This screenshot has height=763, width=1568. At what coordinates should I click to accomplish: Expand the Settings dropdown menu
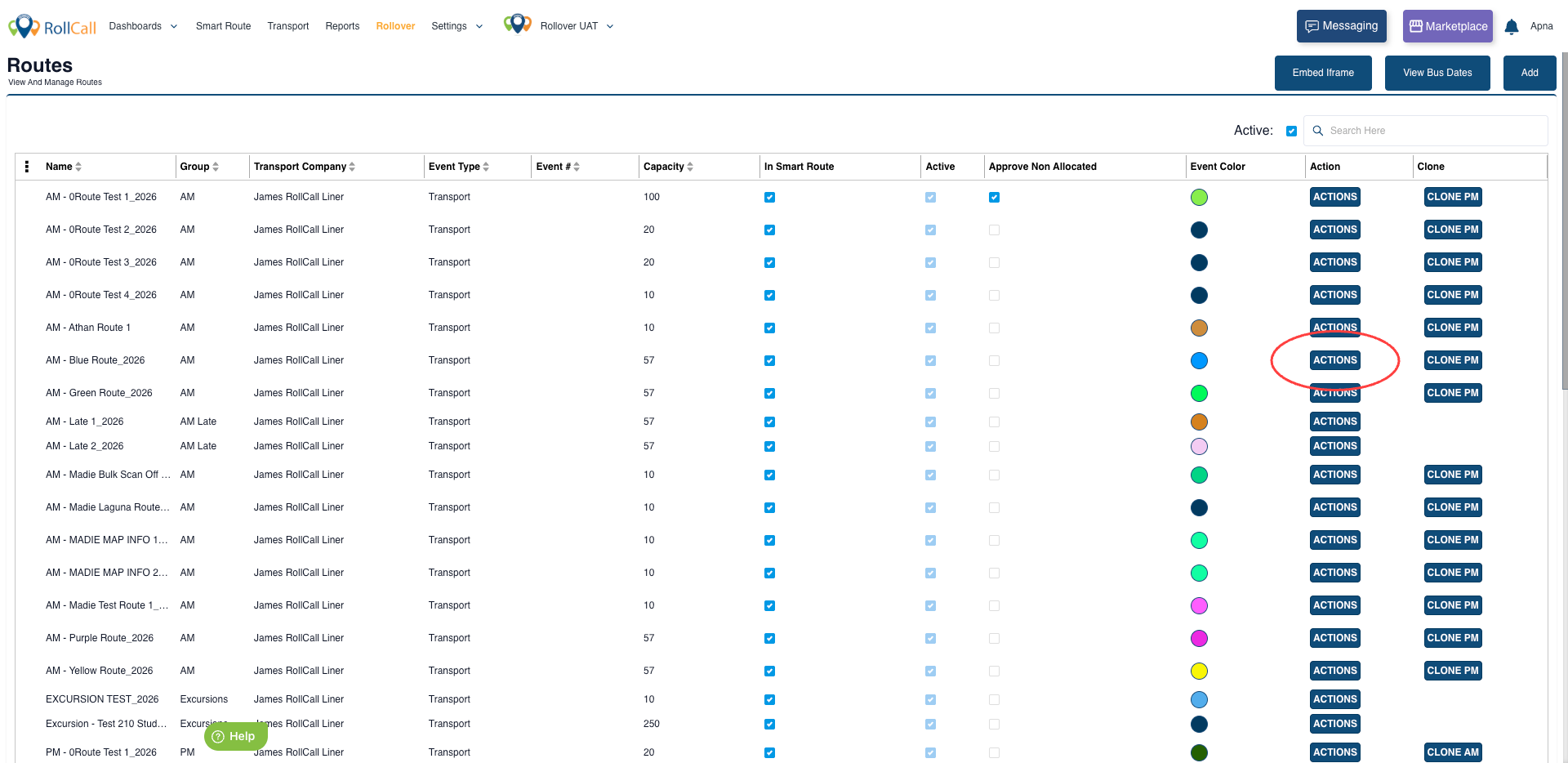(x=457, y=26)
